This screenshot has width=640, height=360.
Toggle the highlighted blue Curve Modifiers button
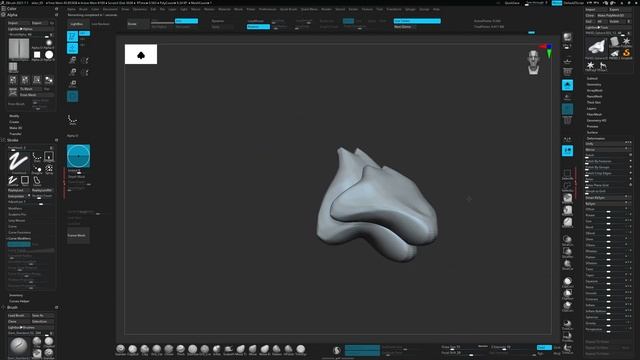click(19, 244)
